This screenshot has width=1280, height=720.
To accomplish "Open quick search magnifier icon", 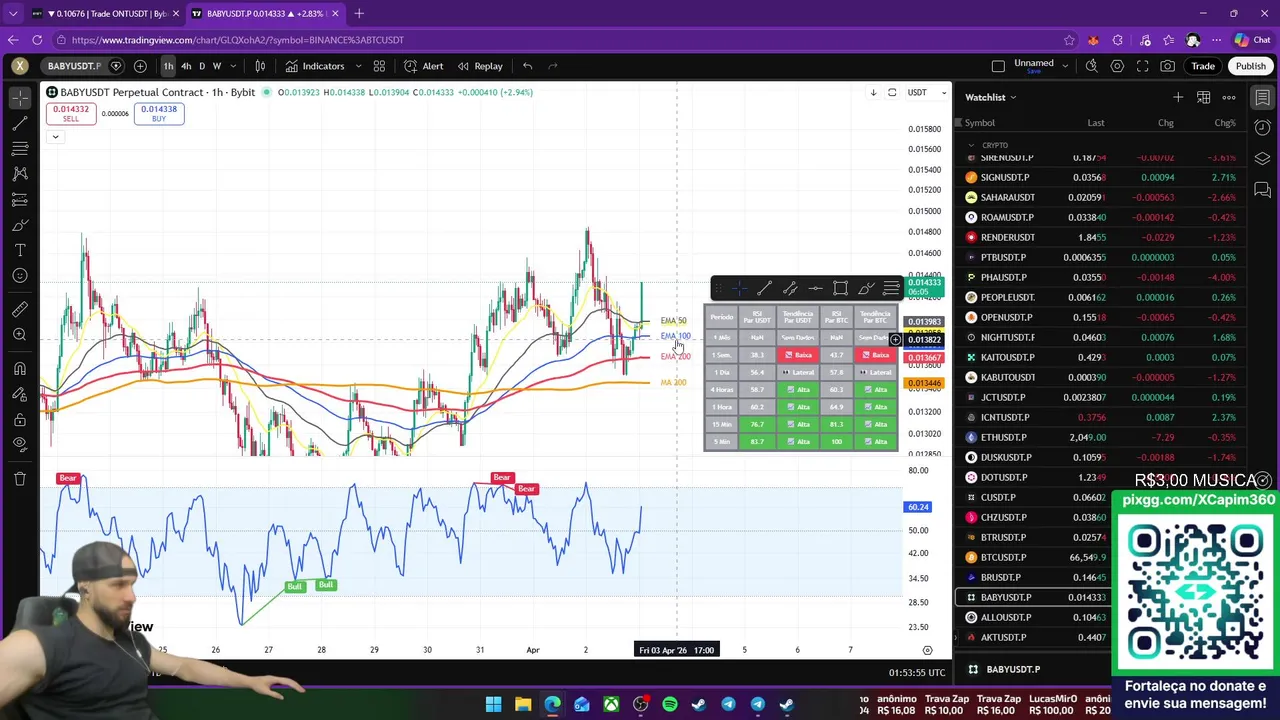I will pyautogui.click(x=1092, y=66).
